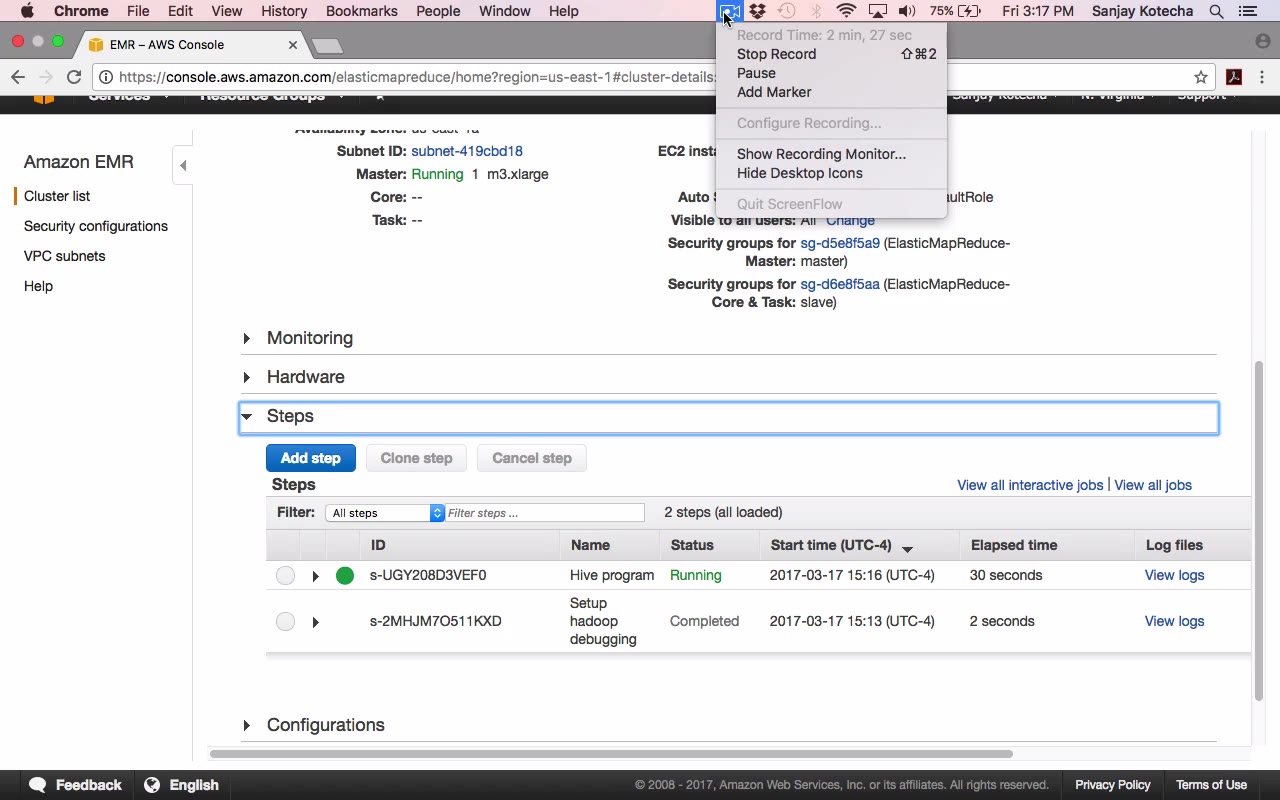The image size is (1280, 800).
Task: View logs for the Hive program step
Action: click(1174, 575)
